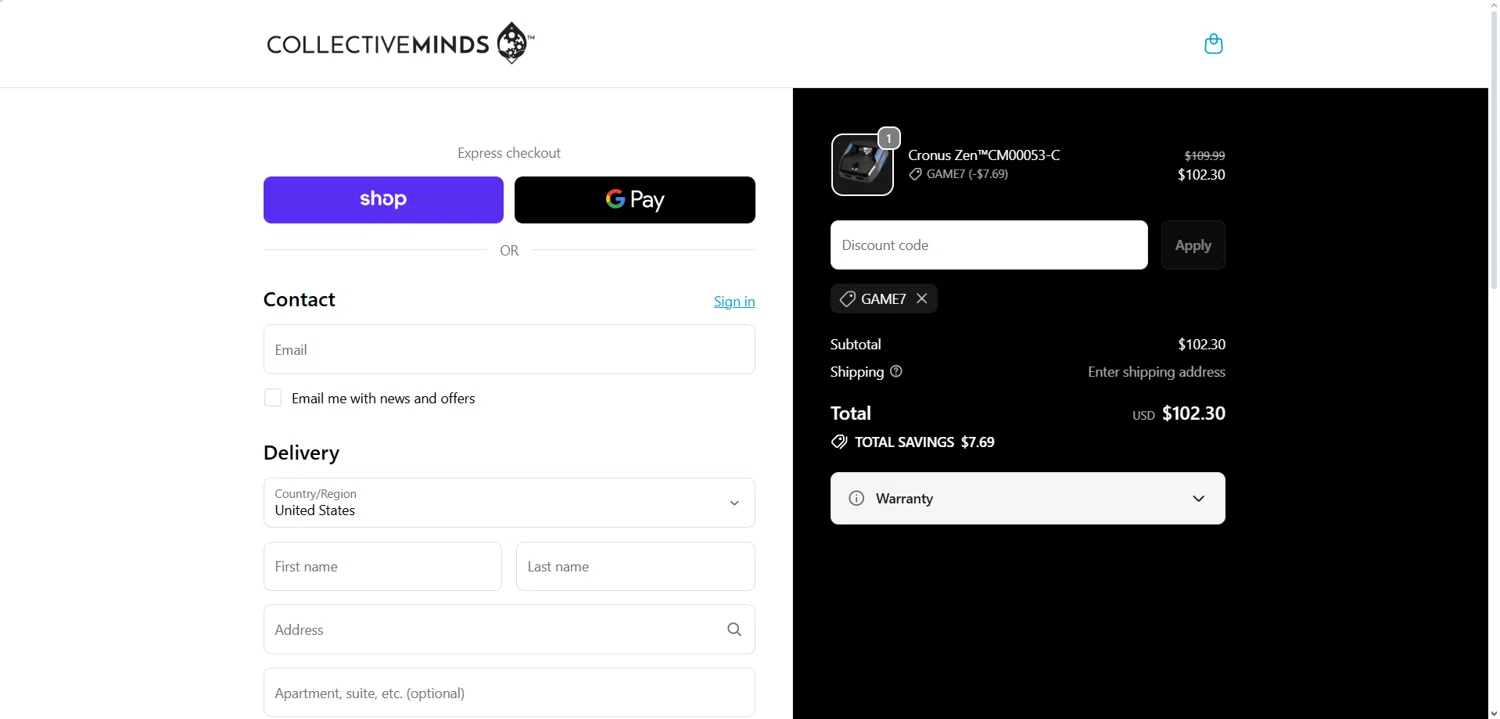Open the Cronus Zen product thumbnail
The width and height of the screenshot is (1500, 719).
862,165
